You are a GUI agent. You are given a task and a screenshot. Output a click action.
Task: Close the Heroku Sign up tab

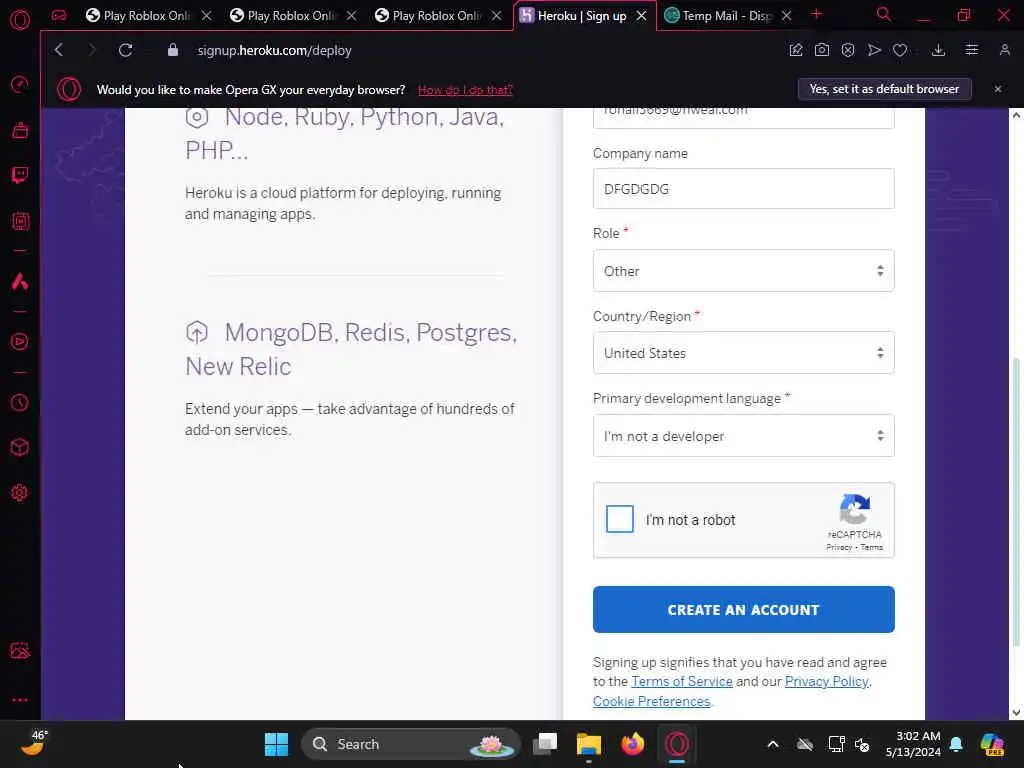click(x=642, y=16)
